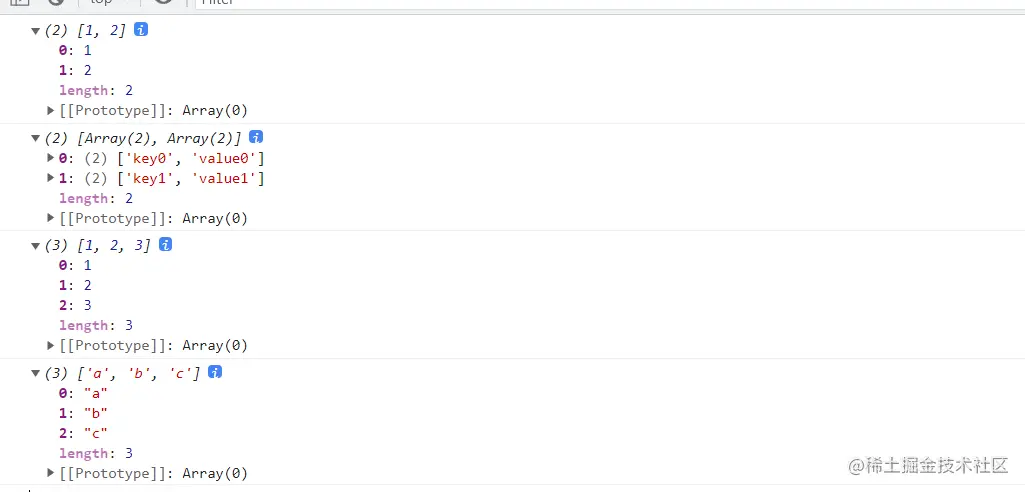Expand the ['key0', 'value0'] entry
Viewport: 1025px width, 492px height.
tap(52, 158)
